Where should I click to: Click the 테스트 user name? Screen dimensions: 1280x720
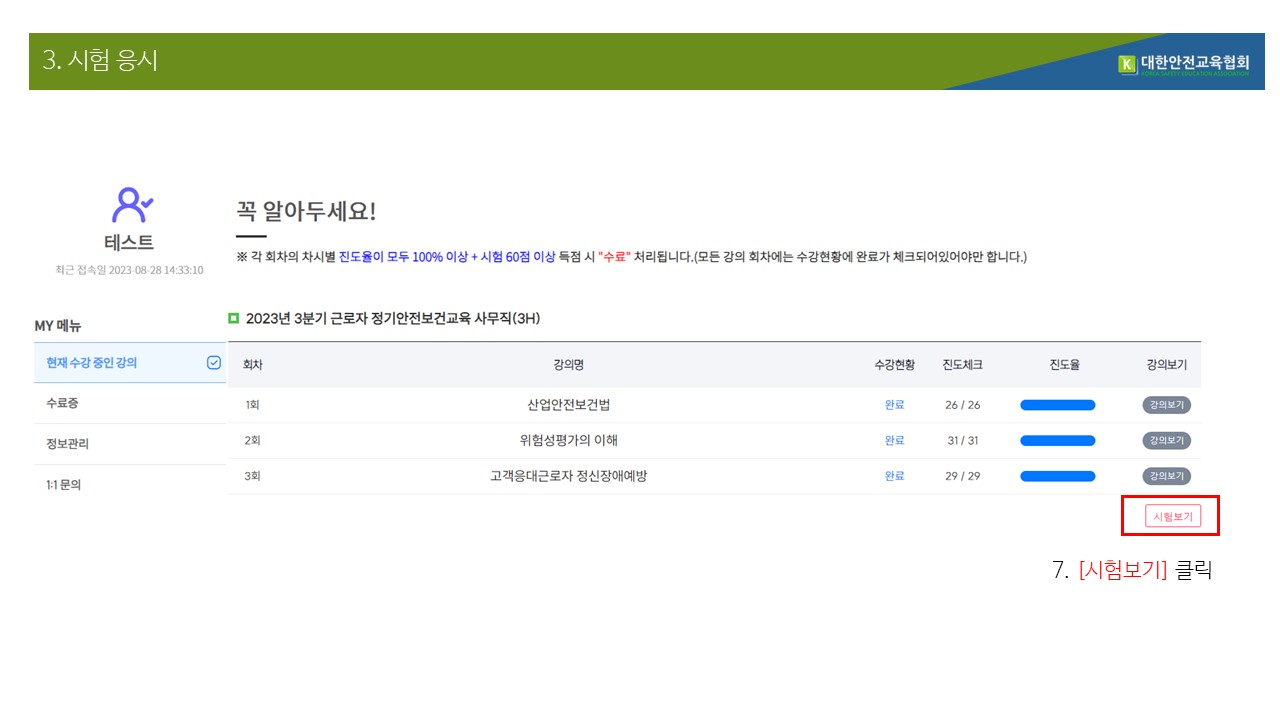pos(129,243)
